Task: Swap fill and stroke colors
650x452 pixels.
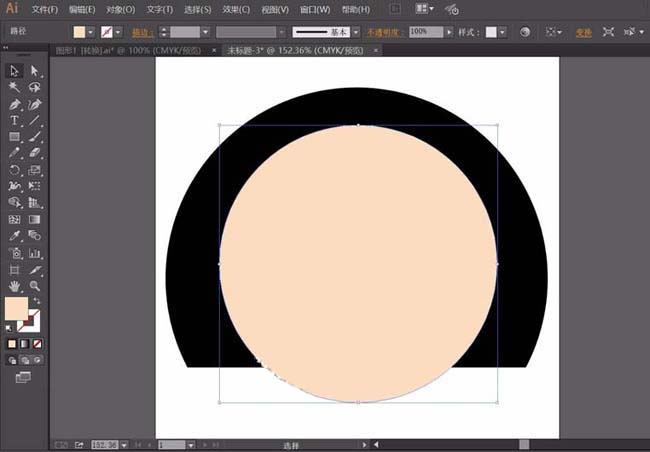Action: [37, 300]
